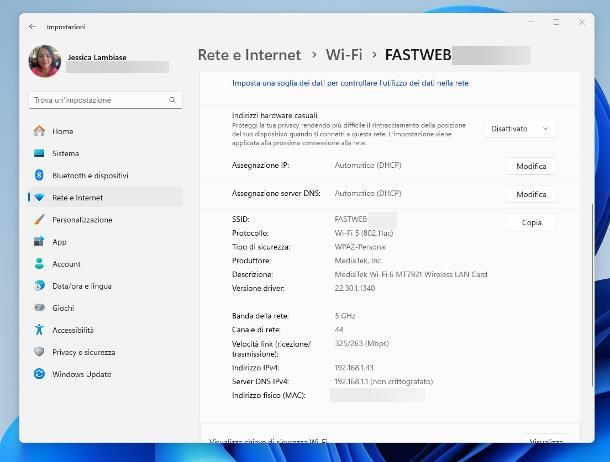610x462 pixels.
Task: Click the Giochi controller icon
Action: coord(39,308)
